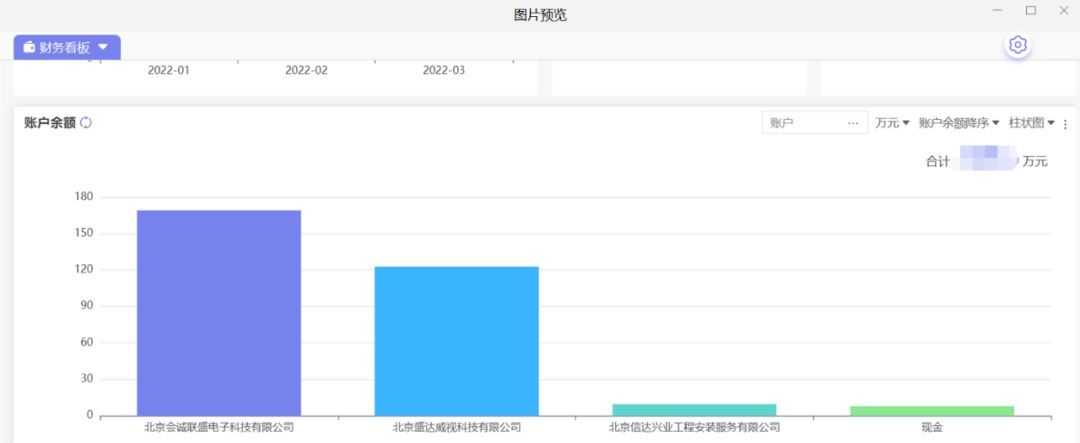Select the 北京会诚联盛电子科技有限公司 purple bar
1080x443 pixels.
click(218, 312)
